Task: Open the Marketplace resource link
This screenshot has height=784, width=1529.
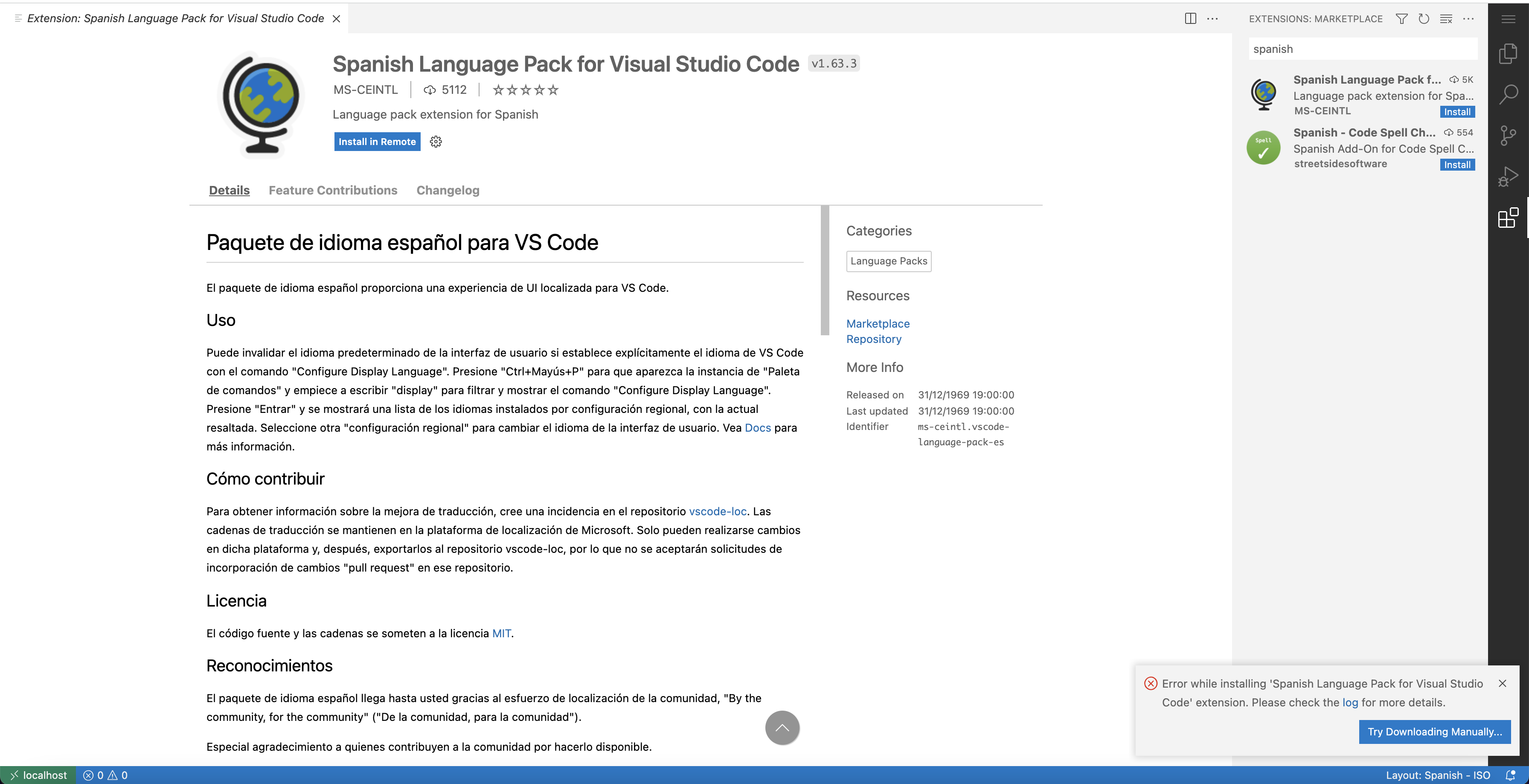Action: pos(878,324)
